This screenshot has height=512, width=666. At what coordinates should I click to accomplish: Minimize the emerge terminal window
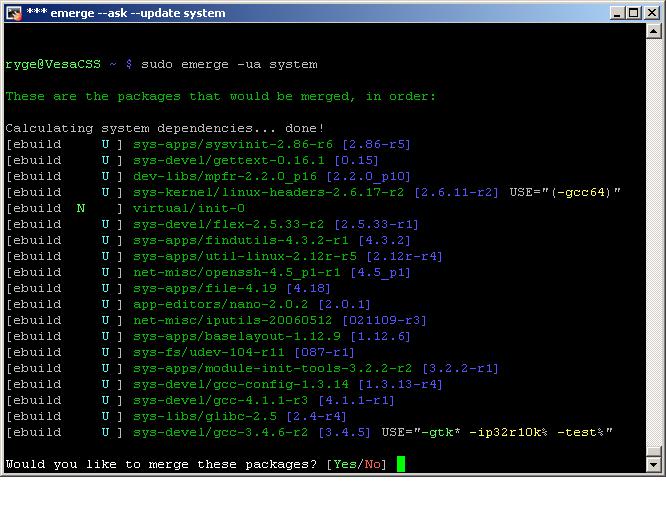tap(617, 13)
